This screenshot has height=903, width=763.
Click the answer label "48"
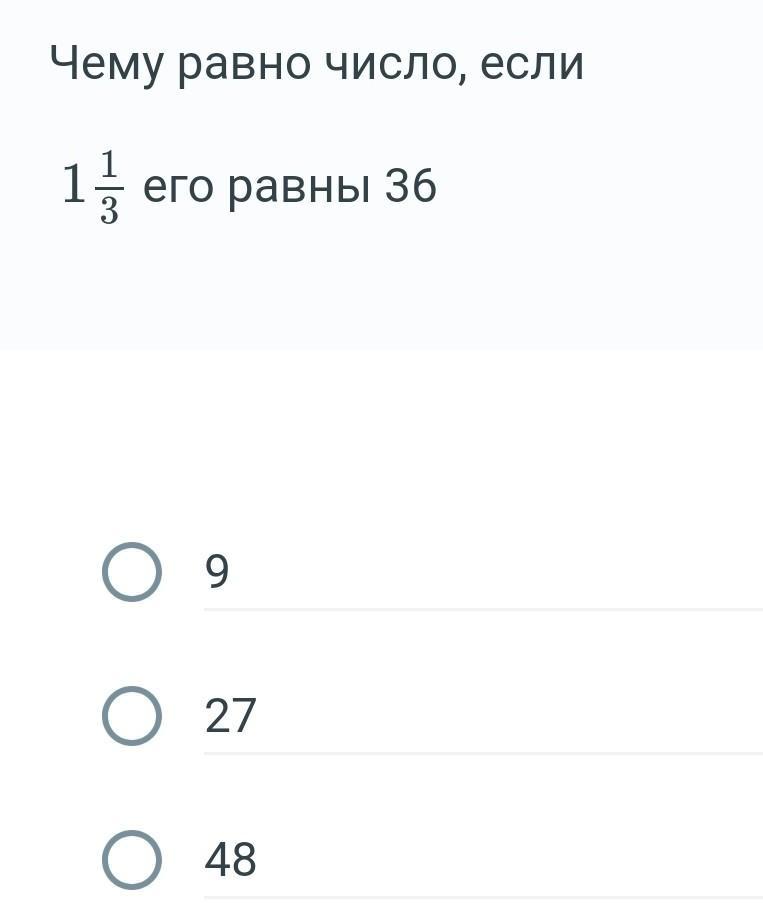(230, 859)
